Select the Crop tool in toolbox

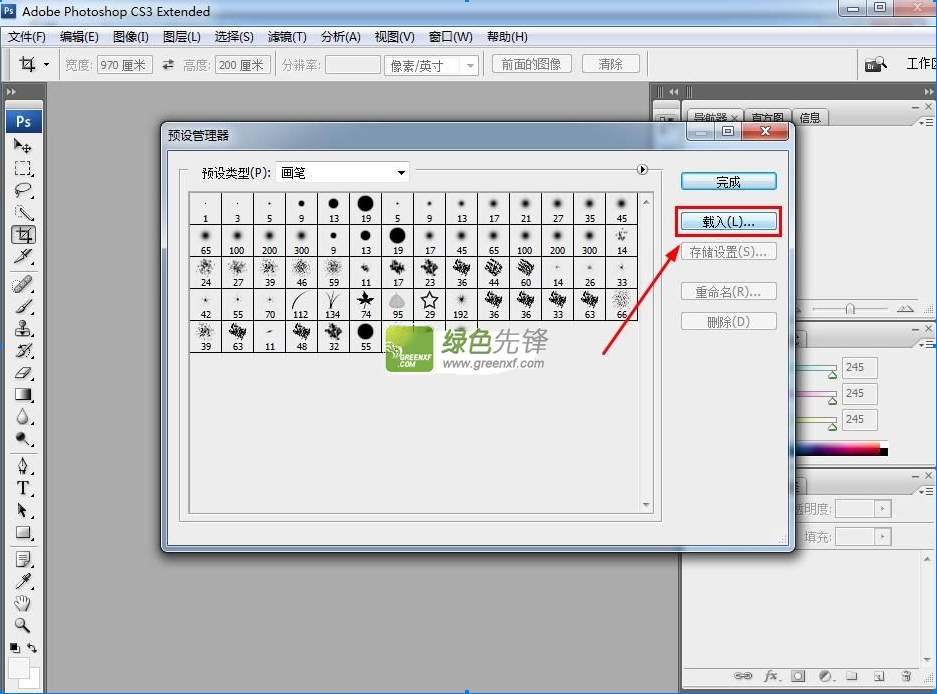(23, 234)
